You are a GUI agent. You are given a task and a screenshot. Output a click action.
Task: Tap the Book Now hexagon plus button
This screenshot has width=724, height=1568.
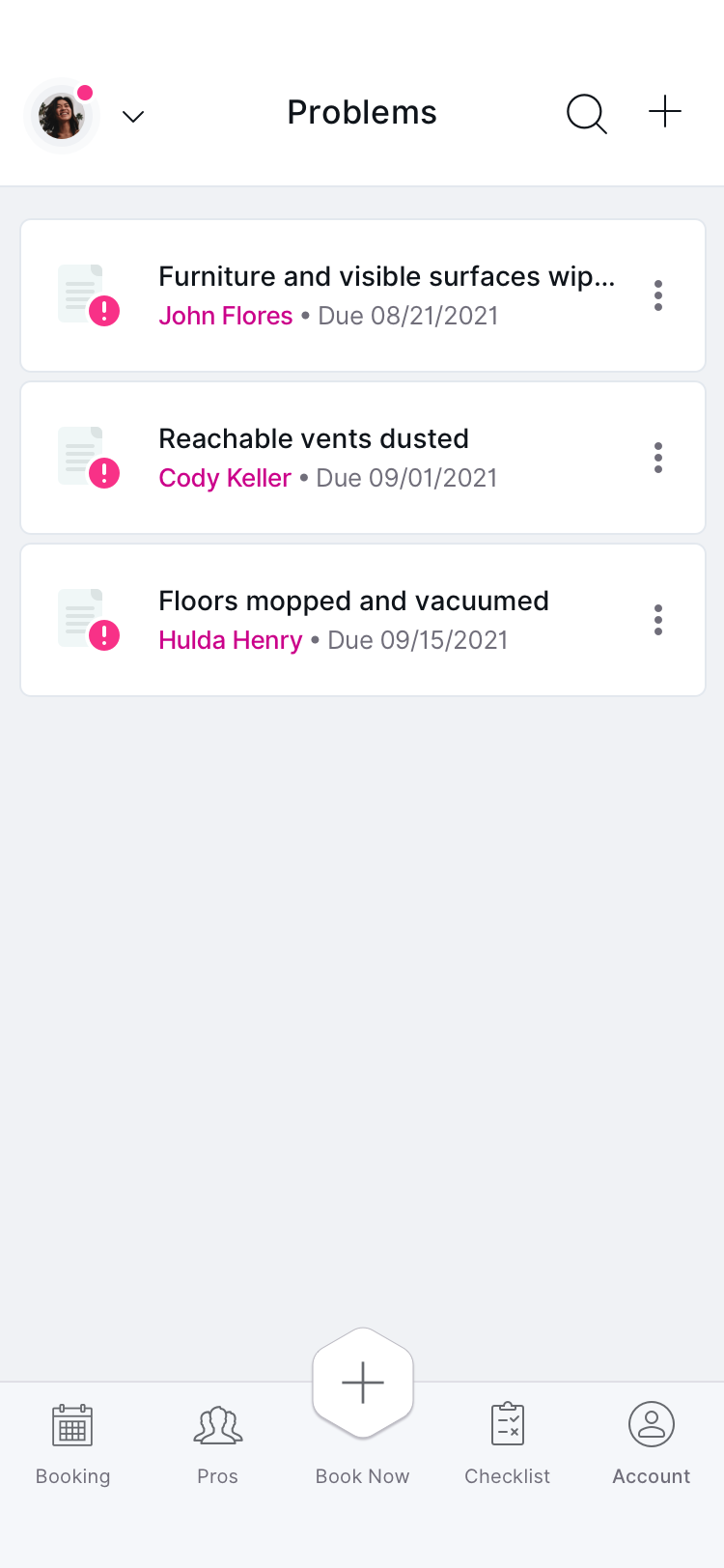363,1383
